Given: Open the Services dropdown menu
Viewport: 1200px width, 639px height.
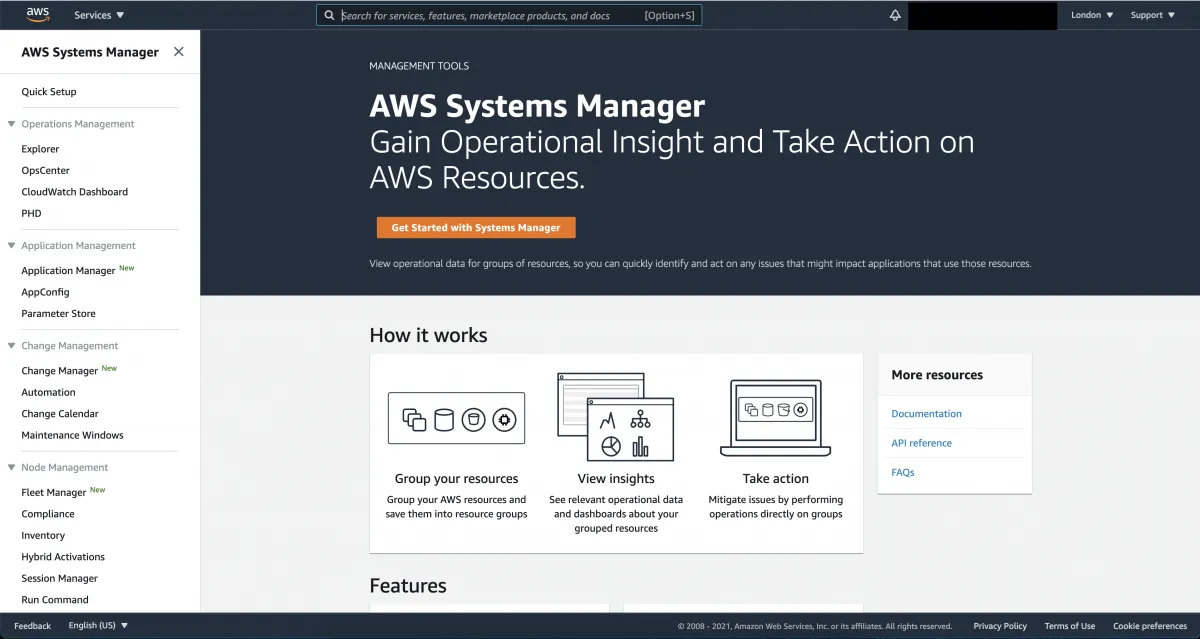Looking at the screenshot, I should point(99,15).
